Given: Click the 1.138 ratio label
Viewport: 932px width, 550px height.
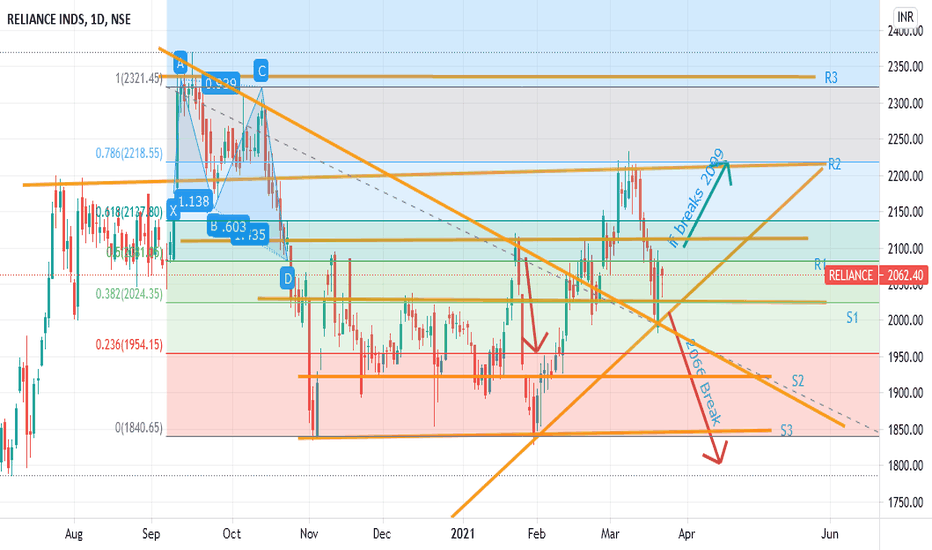Looking at the screenshot, I should click(194, 201).
